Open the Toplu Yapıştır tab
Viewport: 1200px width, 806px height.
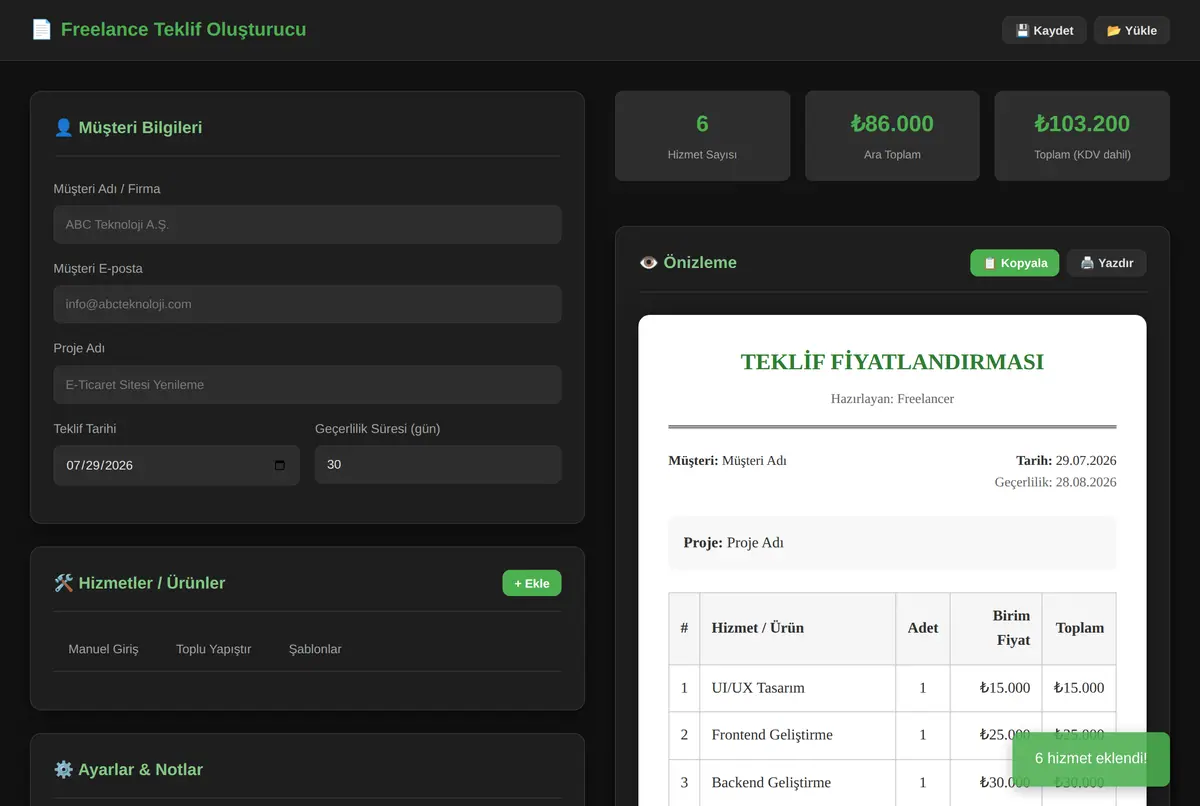213,649
